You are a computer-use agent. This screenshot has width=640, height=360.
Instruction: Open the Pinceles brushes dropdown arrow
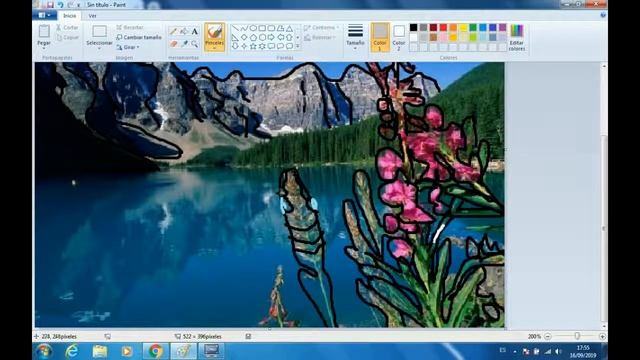click(x=214, y=48)
